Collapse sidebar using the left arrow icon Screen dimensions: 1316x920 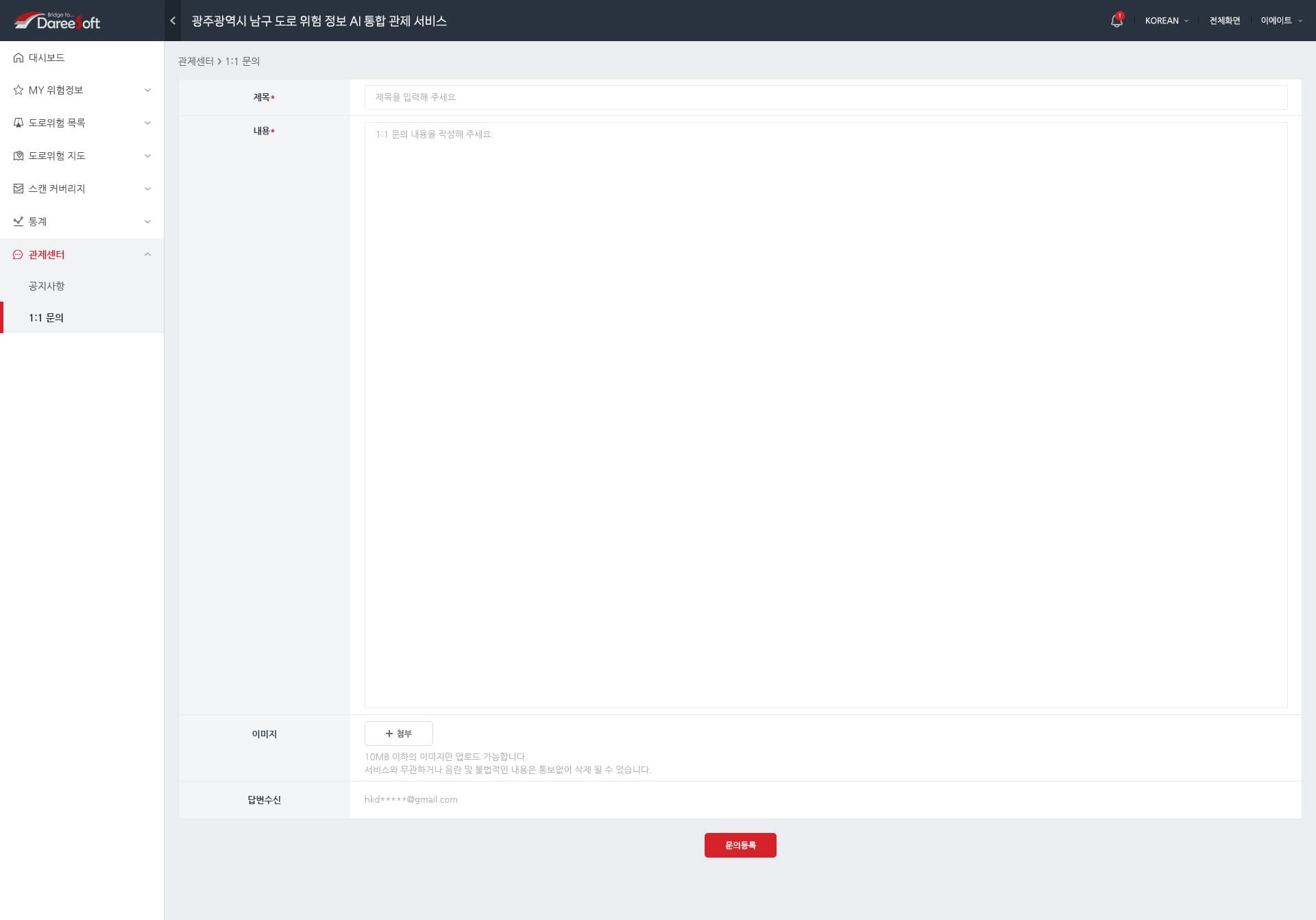173,21
